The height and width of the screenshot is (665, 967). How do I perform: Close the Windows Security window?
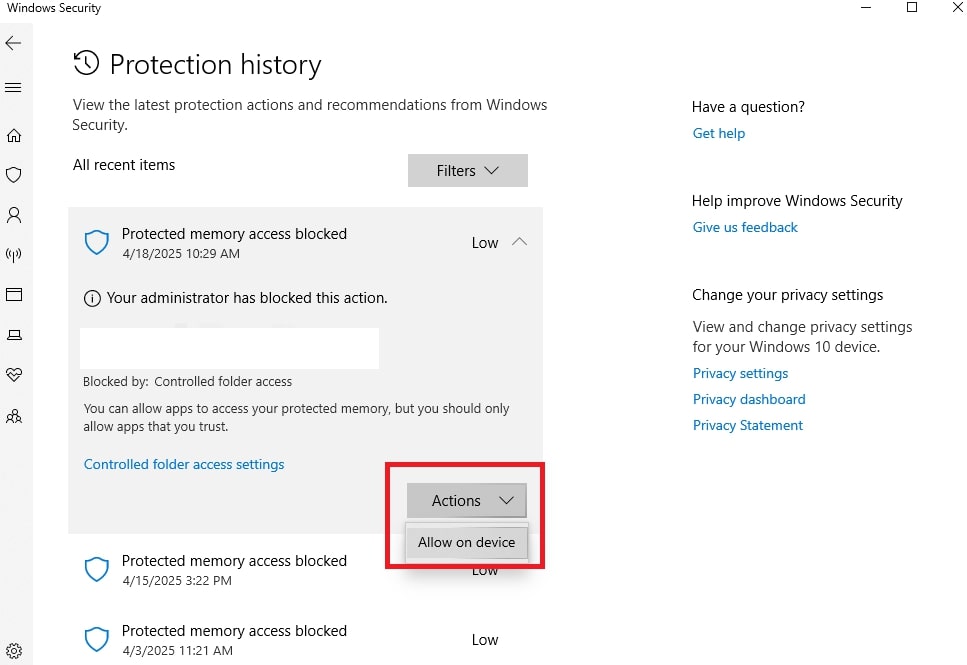957,7
